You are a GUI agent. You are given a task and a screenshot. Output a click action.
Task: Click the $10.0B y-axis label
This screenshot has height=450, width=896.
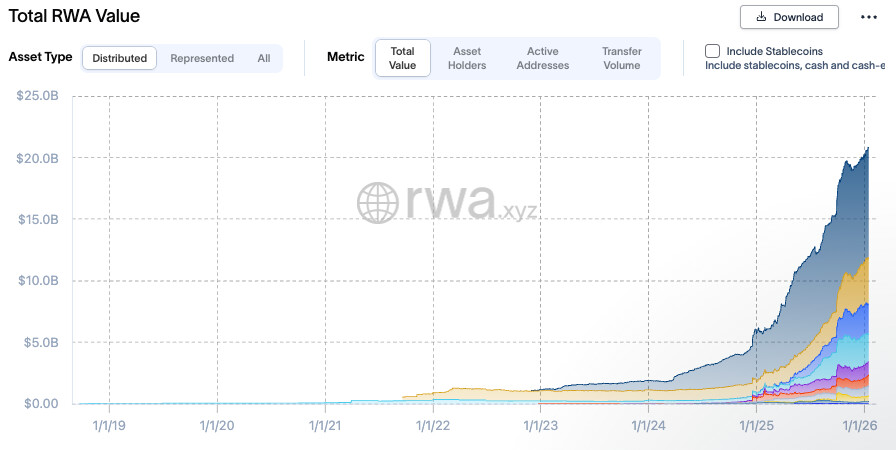coord(38,281)
